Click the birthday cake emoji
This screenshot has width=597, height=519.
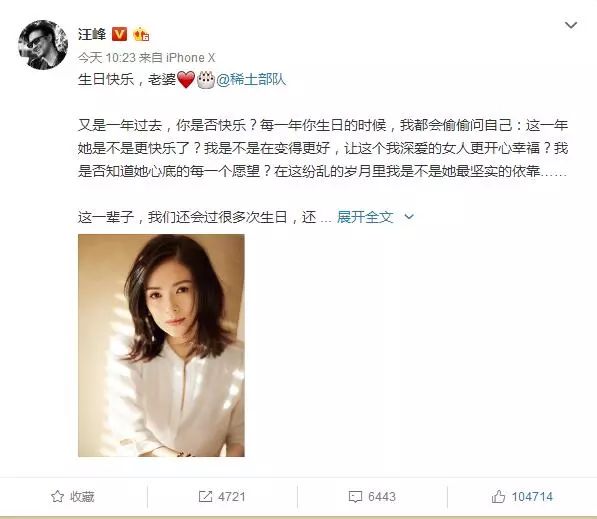[x=206, y=80]
